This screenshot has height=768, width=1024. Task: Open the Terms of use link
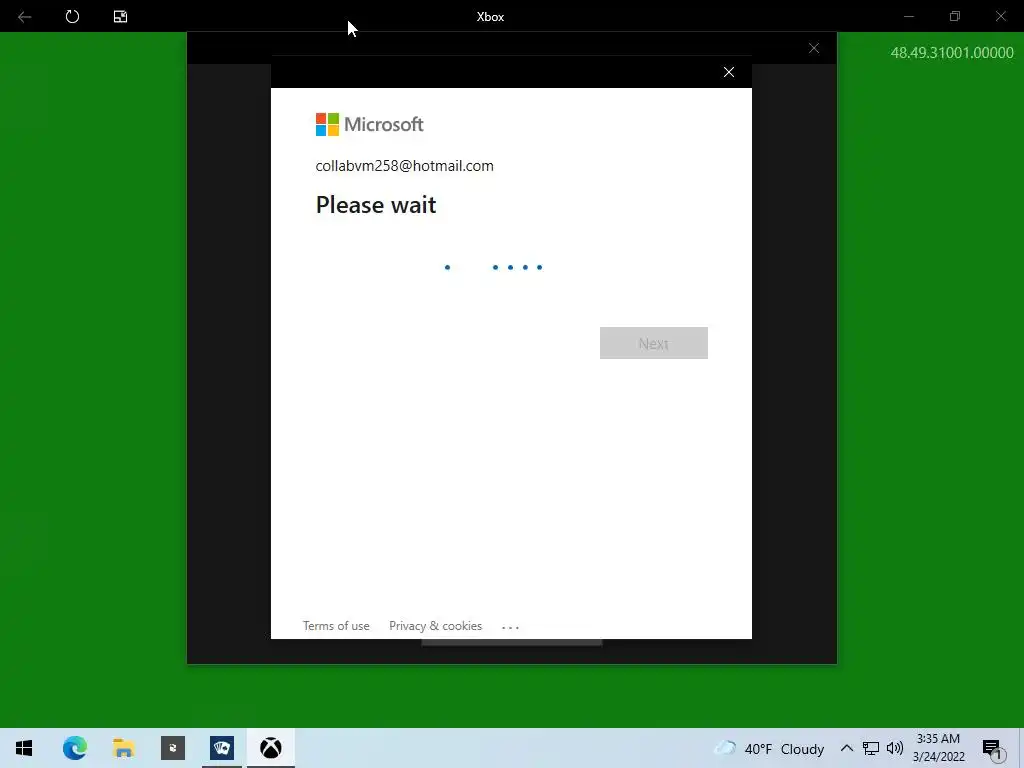(x=336, y=626)
